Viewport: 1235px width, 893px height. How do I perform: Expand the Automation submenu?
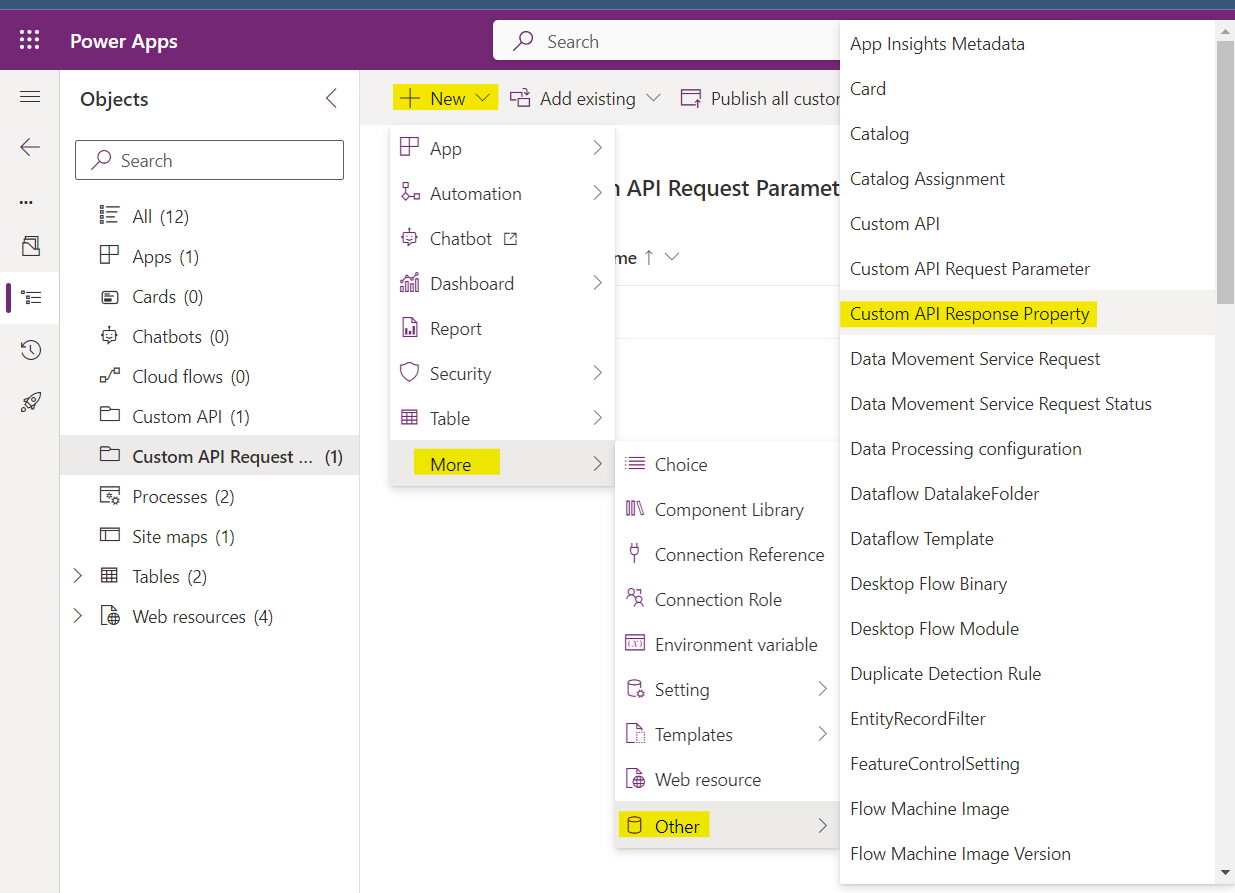click(598, 193)
